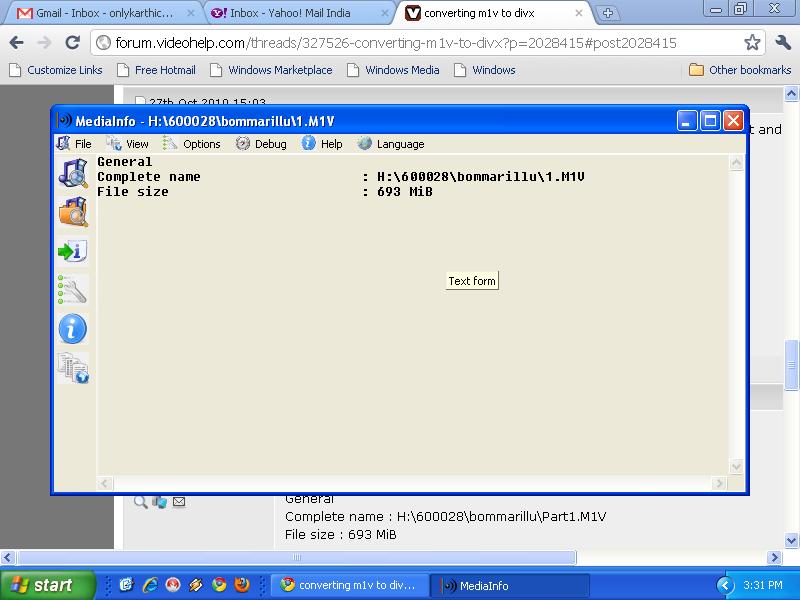Click the browser vertical scrollbar thumb
The width and height of the screenshot is (800, 600).
tap(791, 365)
